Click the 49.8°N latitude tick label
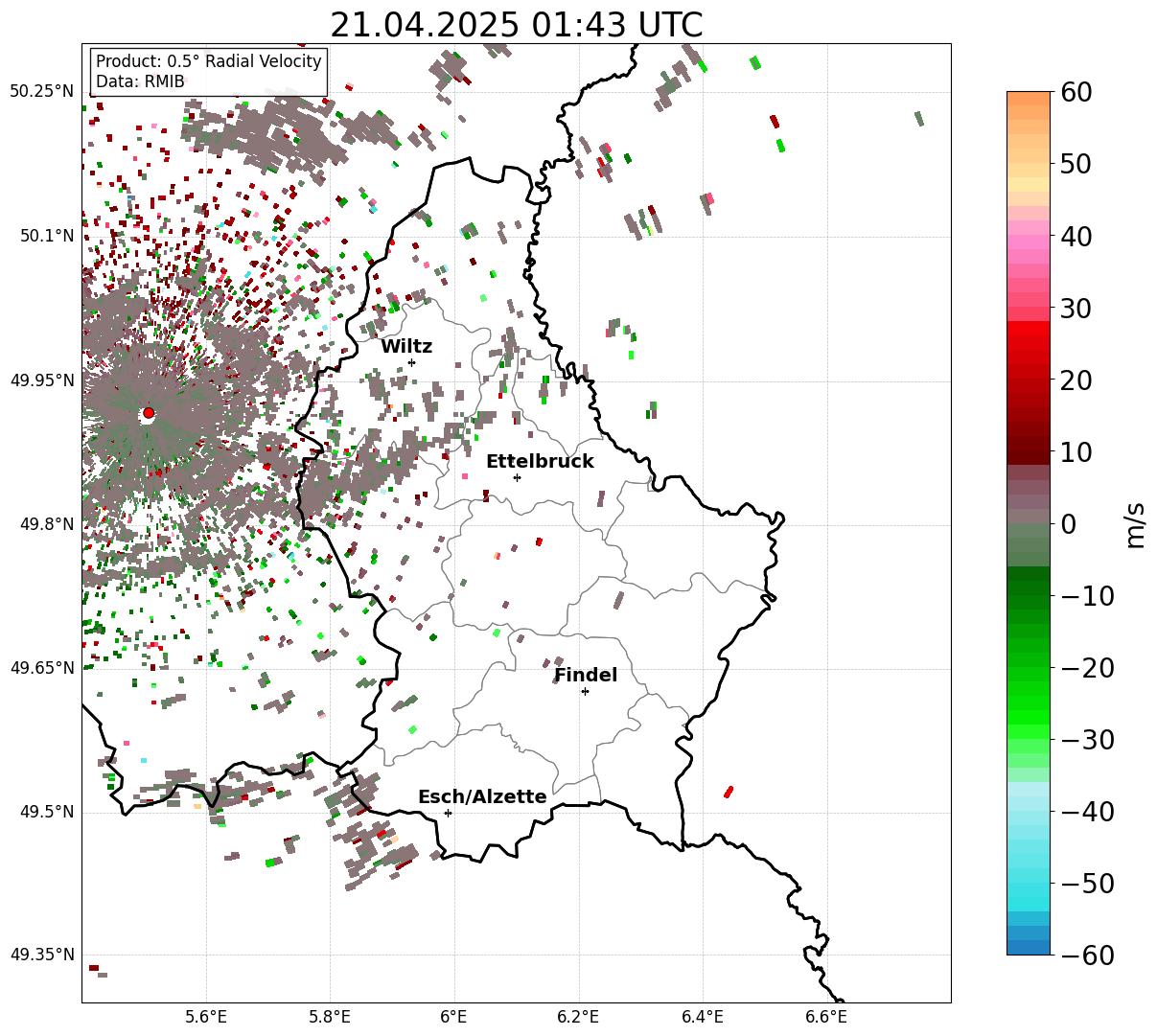The height and width of the screenshot is (1036, 1157). coord(46,524)
